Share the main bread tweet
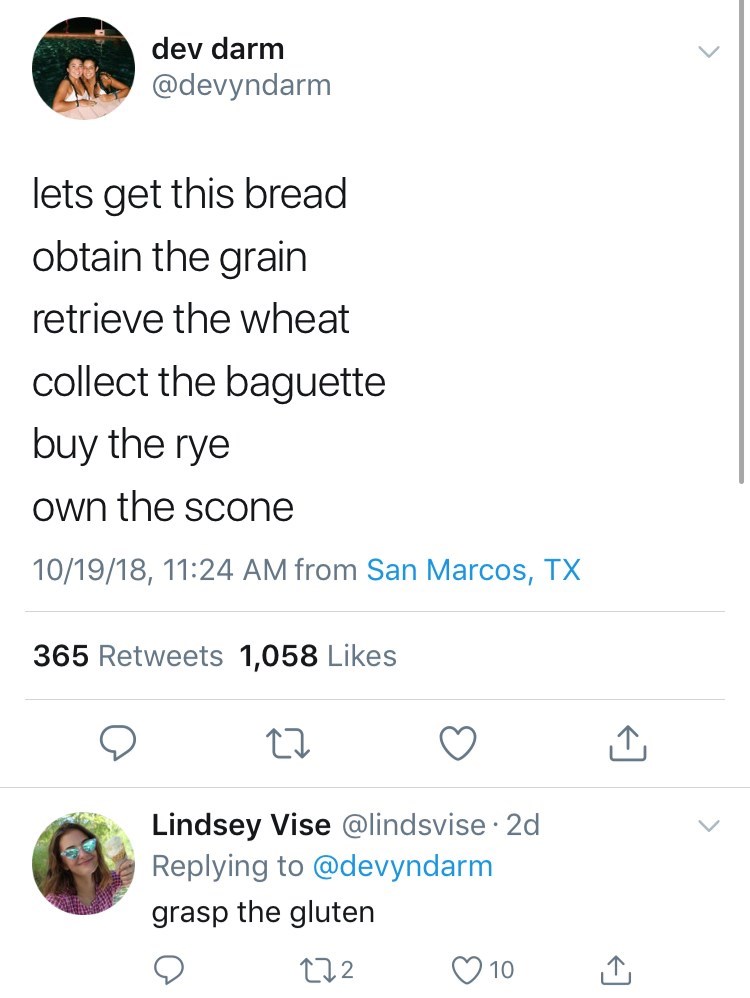Image resolution: width=750 pixels, height=998 pixels. tap(628, 742)
